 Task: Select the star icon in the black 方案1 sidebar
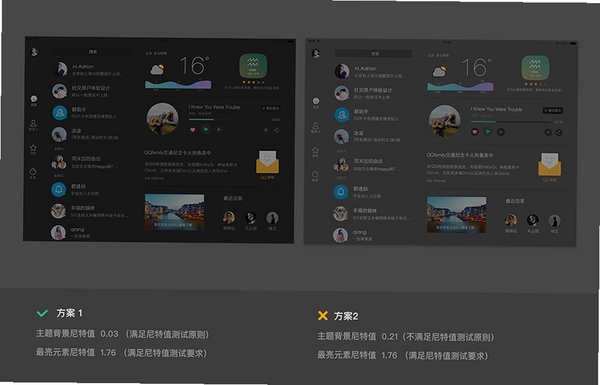[33, 148]
